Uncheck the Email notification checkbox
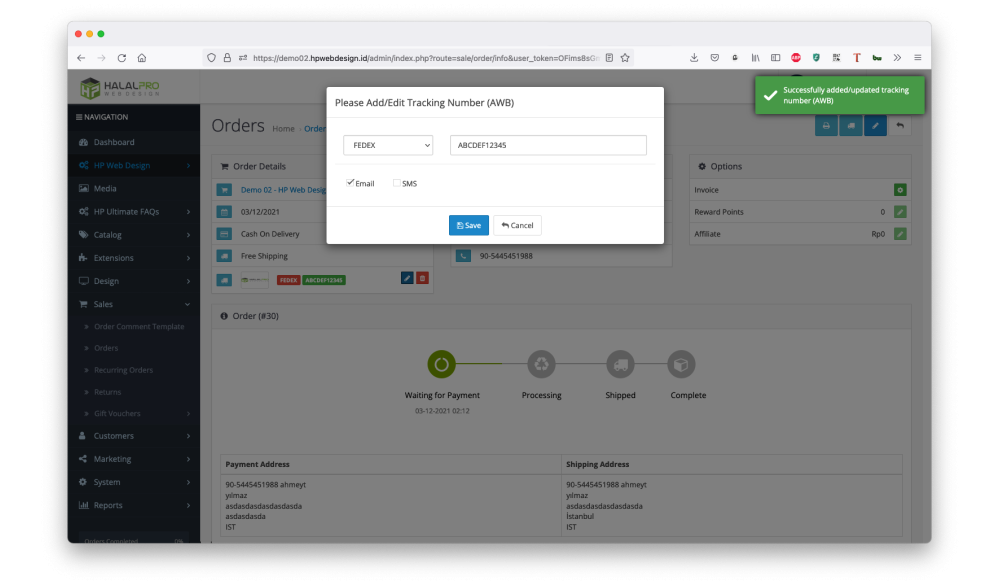Viewport: 1000px width, 585px height. tap(350, 183)
